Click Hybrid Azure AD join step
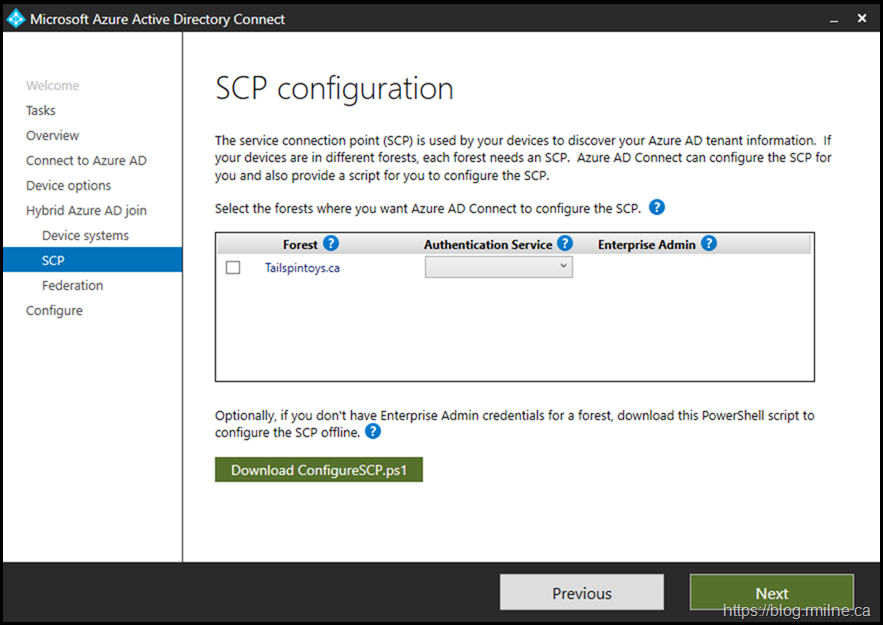This screenshot has width=883, height=625. [x=86, y=211]
